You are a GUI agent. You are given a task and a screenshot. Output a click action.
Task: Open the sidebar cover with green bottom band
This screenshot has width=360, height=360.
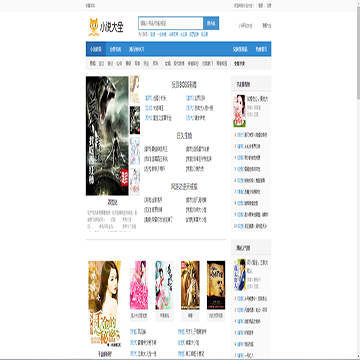[239, 111]
